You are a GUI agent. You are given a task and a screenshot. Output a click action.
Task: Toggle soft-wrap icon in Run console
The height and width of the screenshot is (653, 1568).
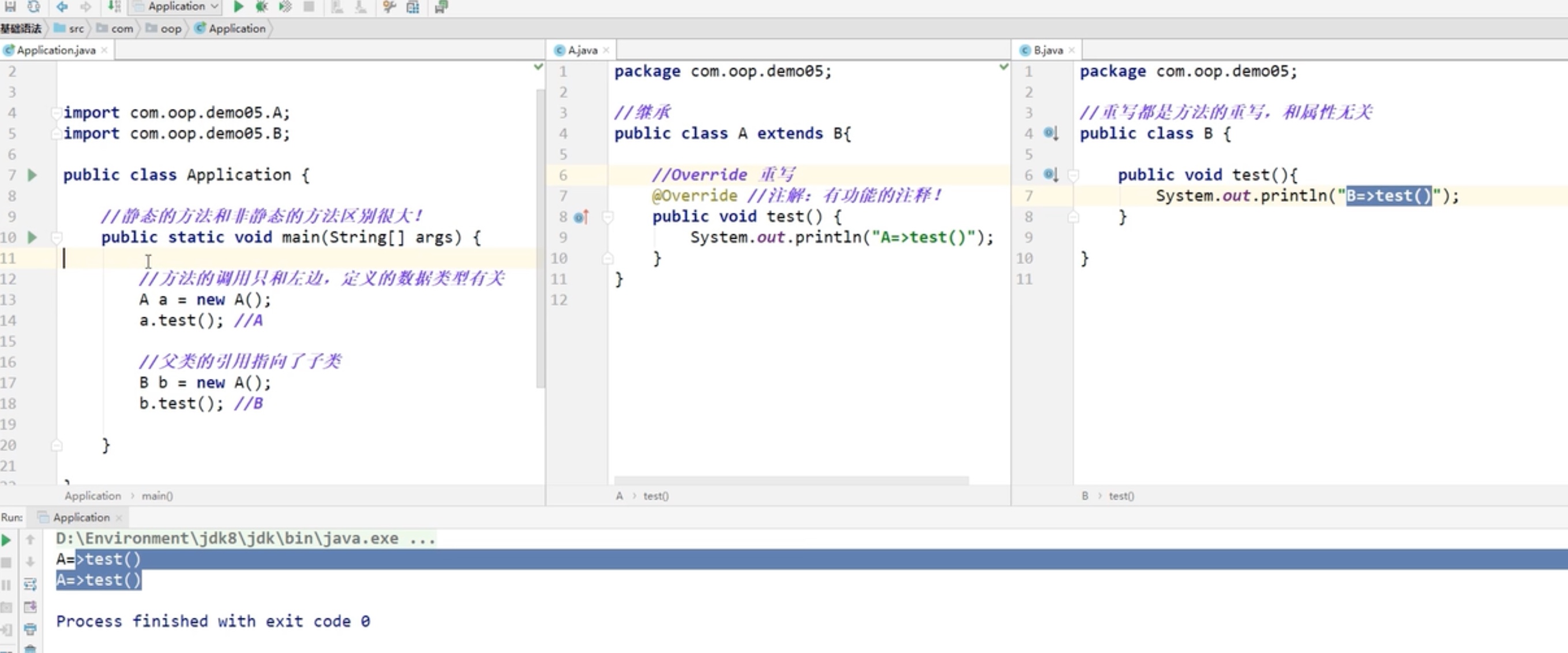tap(30, 584)
